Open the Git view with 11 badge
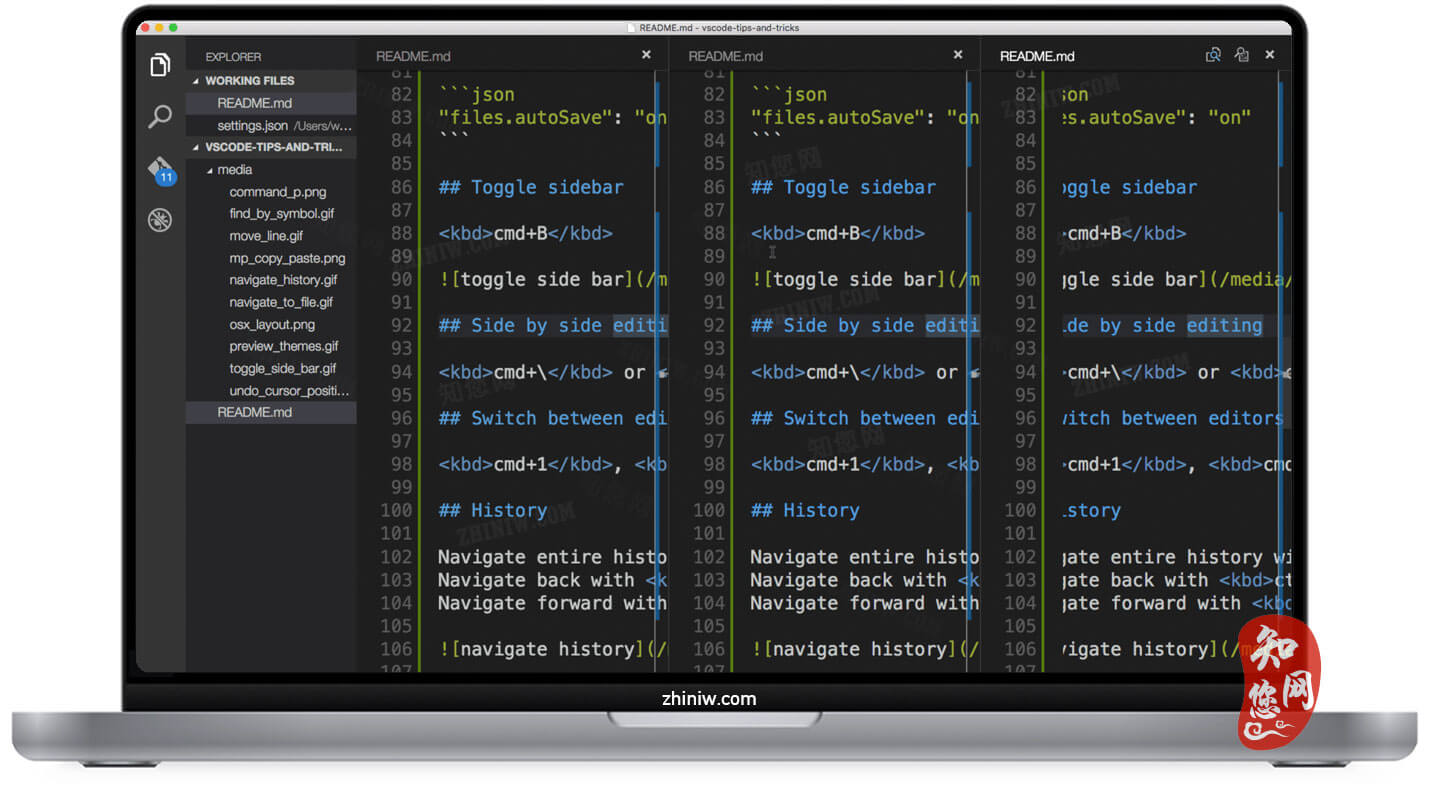Screen dimensions: 1429x797 tap(160, 169)
